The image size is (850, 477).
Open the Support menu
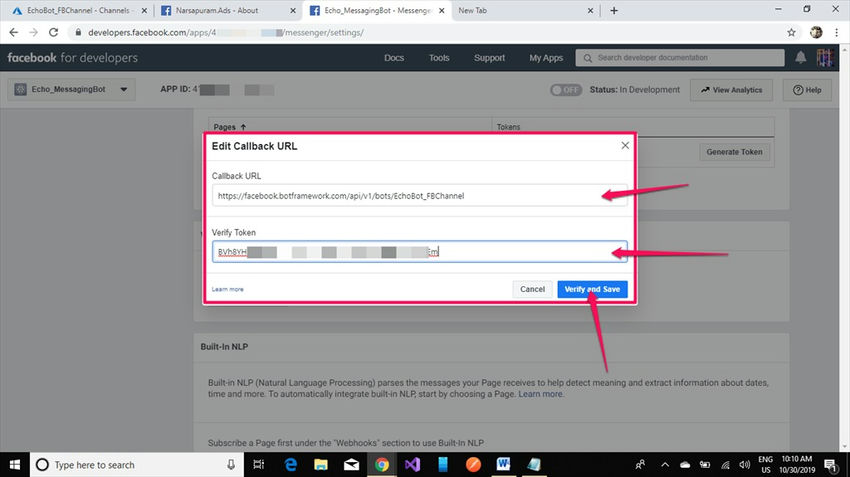click(490, 57)
